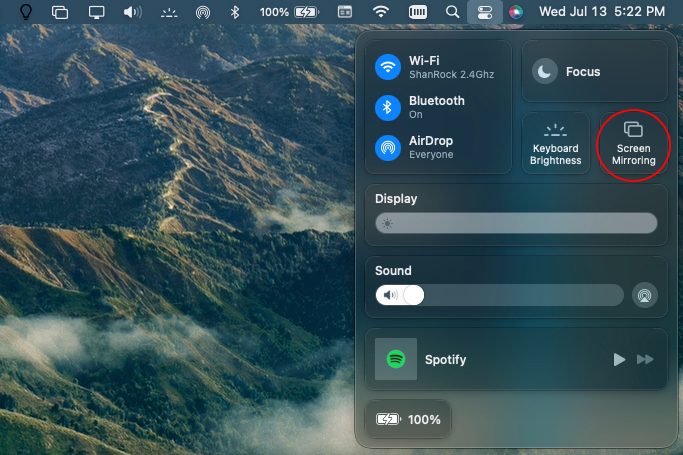Screen dimensions: 683x455
Task: Expand Bluetooth On settings
Action: 436,107
